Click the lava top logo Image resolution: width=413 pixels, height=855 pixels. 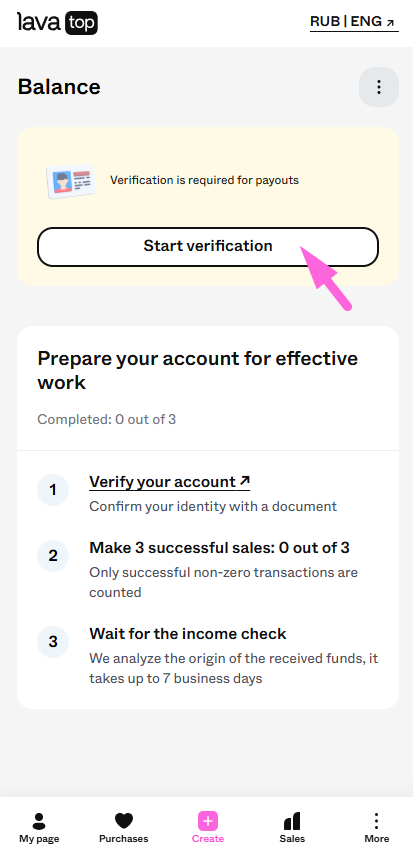[x=57, y=23]
